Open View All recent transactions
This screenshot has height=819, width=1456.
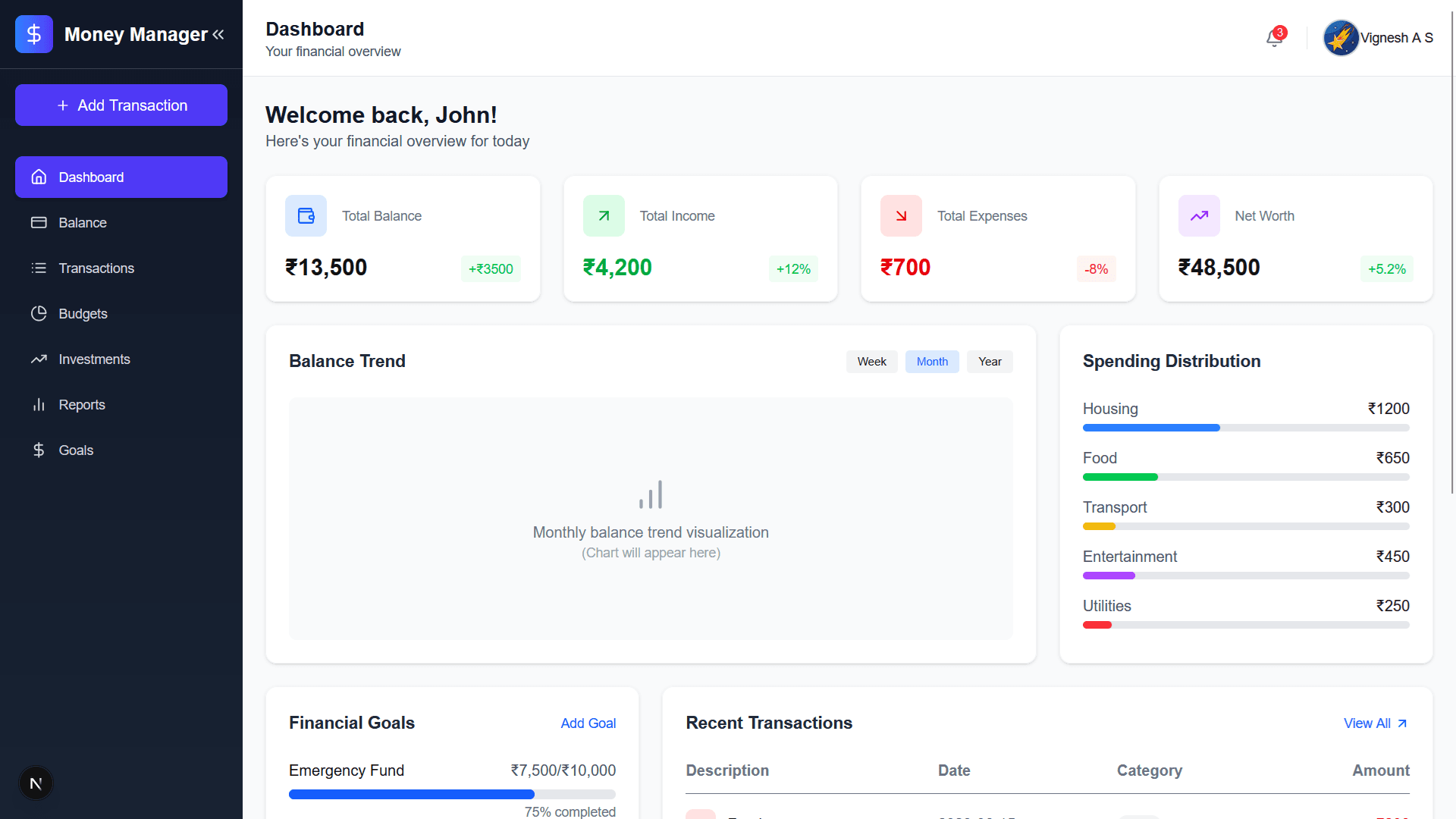[x=1375, y=723]
